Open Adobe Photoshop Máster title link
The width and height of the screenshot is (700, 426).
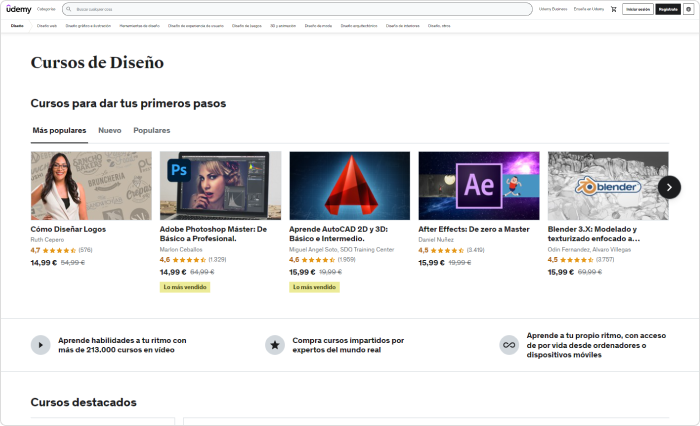[x=213, y=234]
